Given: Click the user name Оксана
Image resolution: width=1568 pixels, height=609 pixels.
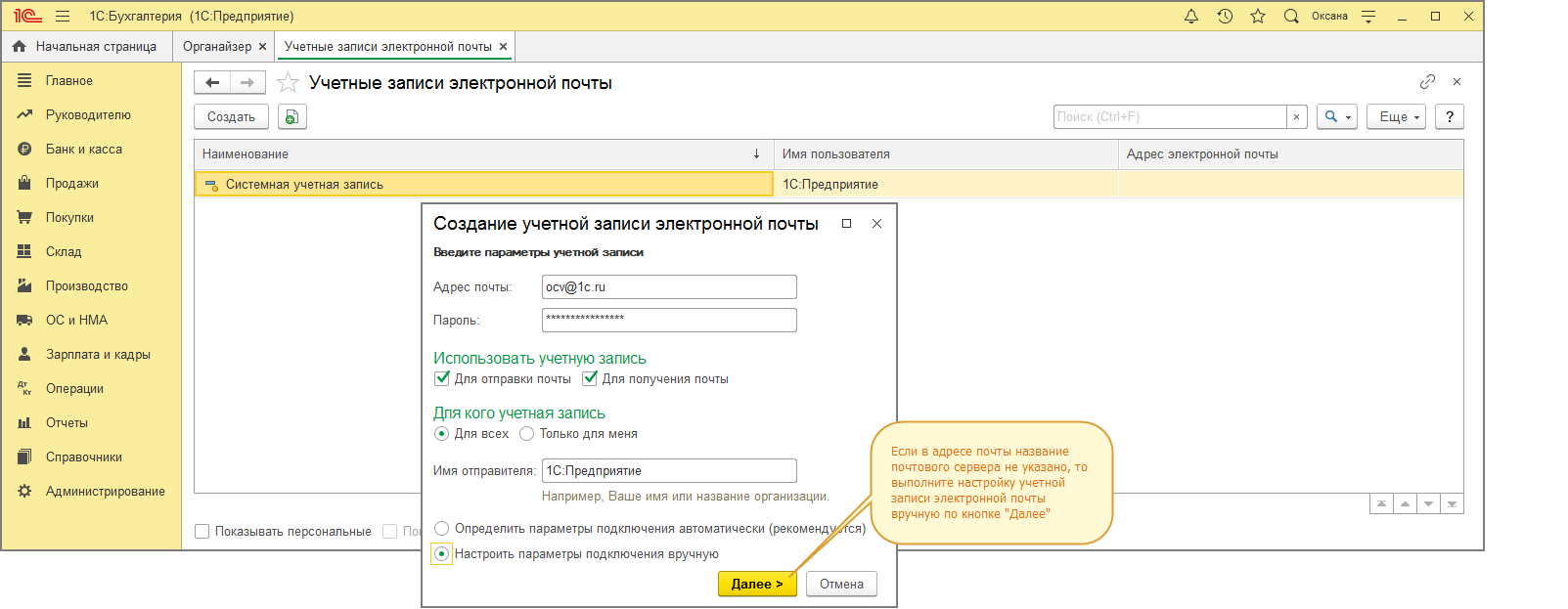Looking at the screenshot, I should coord(1329,16).
